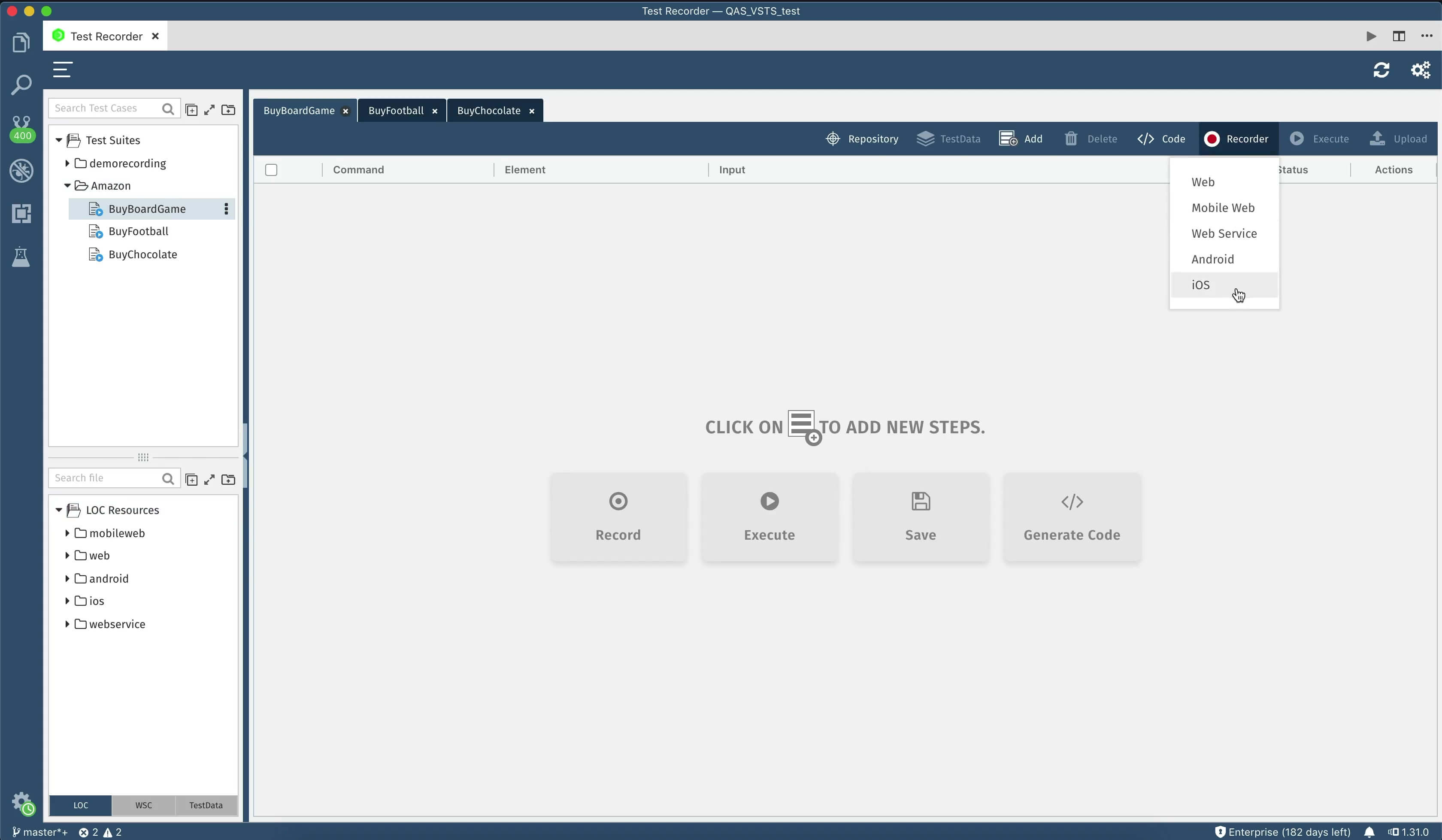
Task: Toggle the select-all checkbox in the table header
Action: [x=271, y=169]
